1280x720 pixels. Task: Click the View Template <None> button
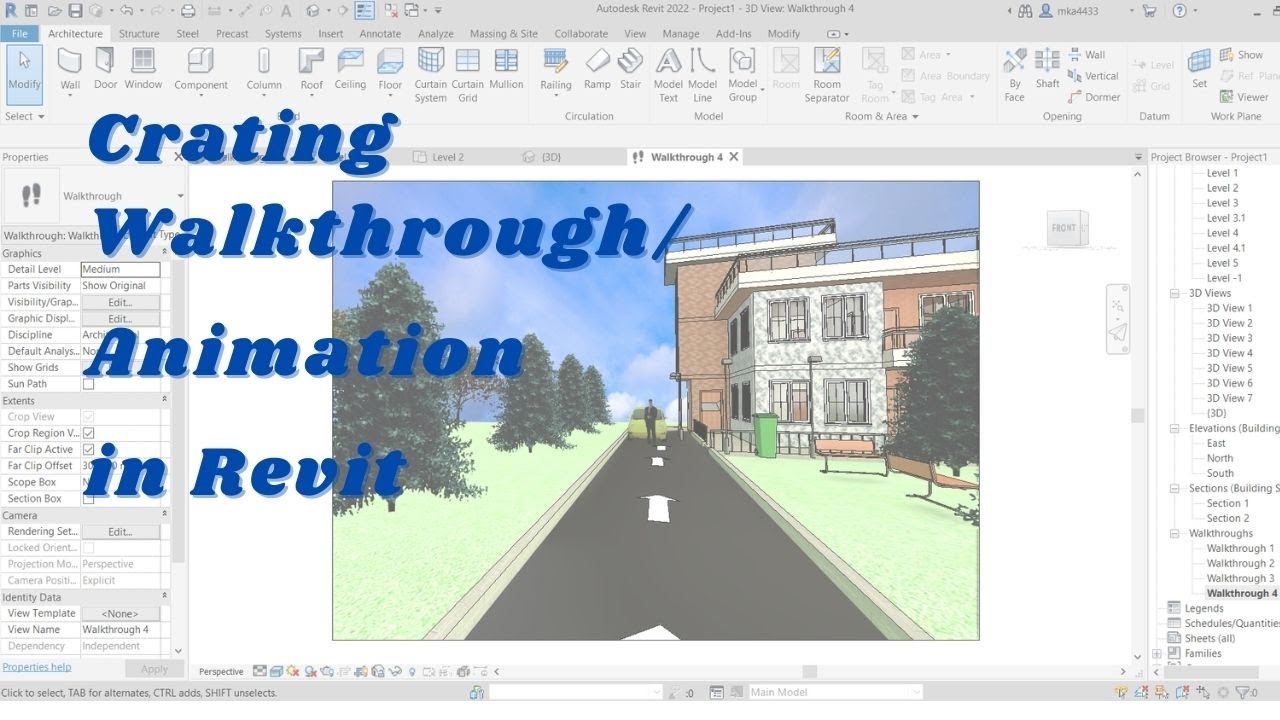pyautogui.click(x=120, y=613)
